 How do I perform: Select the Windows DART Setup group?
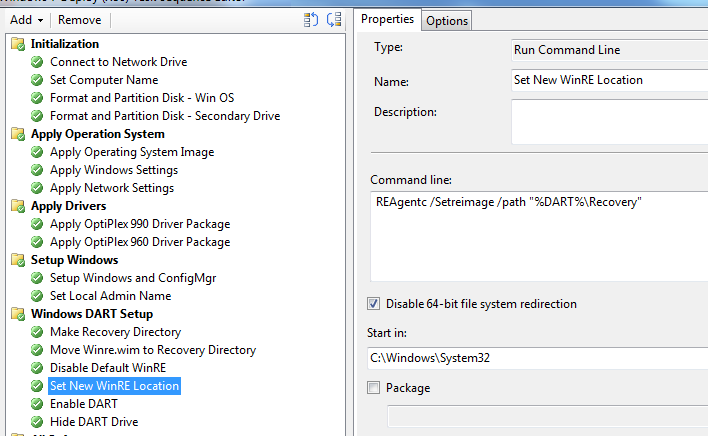(x=92, y=314)
